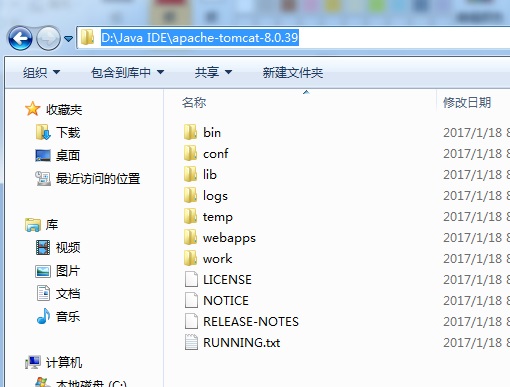Click 新建文件夹 button
Image resolution: width=510 pixels, height=387 pixels.
tap(293, 72)
